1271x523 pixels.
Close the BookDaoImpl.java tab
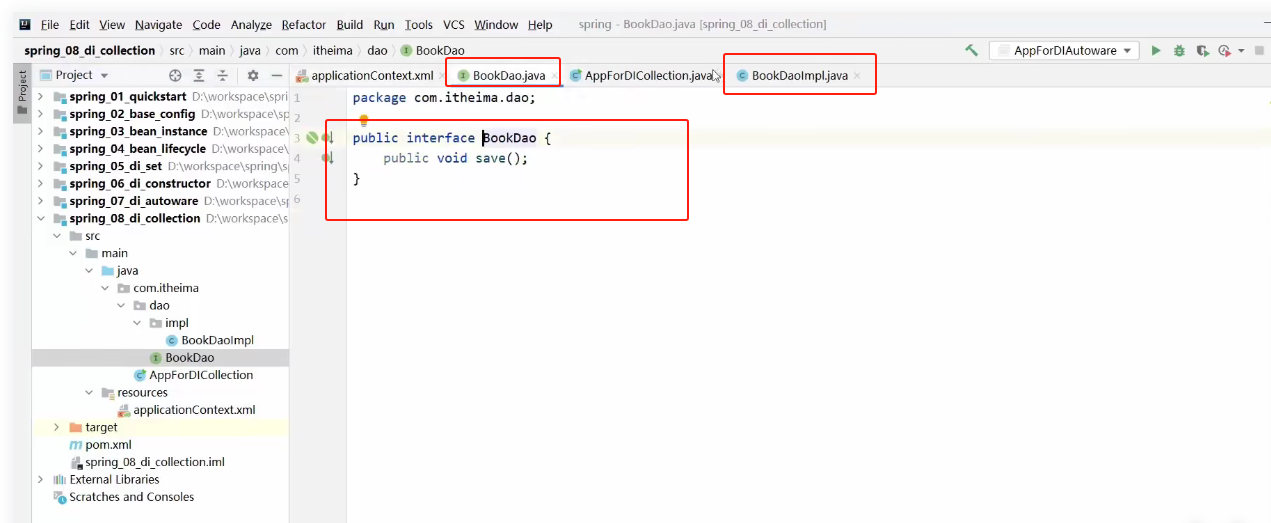857,76
